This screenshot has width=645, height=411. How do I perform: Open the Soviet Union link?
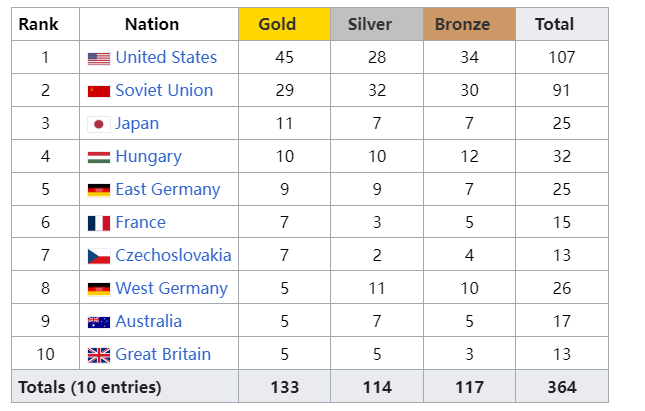(x=164, y=90)
